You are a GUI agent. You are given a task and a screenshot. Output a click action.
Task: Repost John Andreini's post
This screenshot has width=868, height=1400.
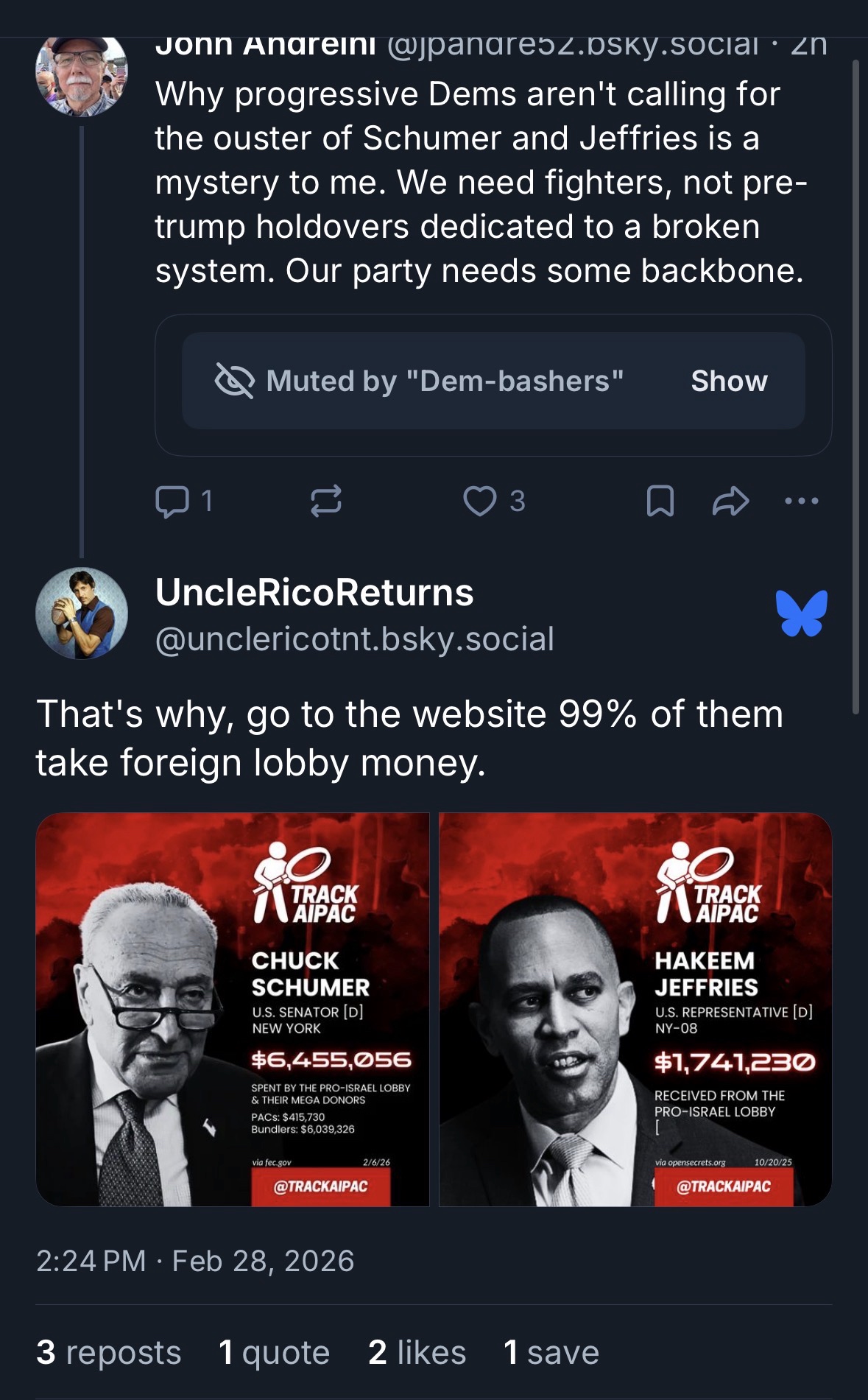pos(325,502)
